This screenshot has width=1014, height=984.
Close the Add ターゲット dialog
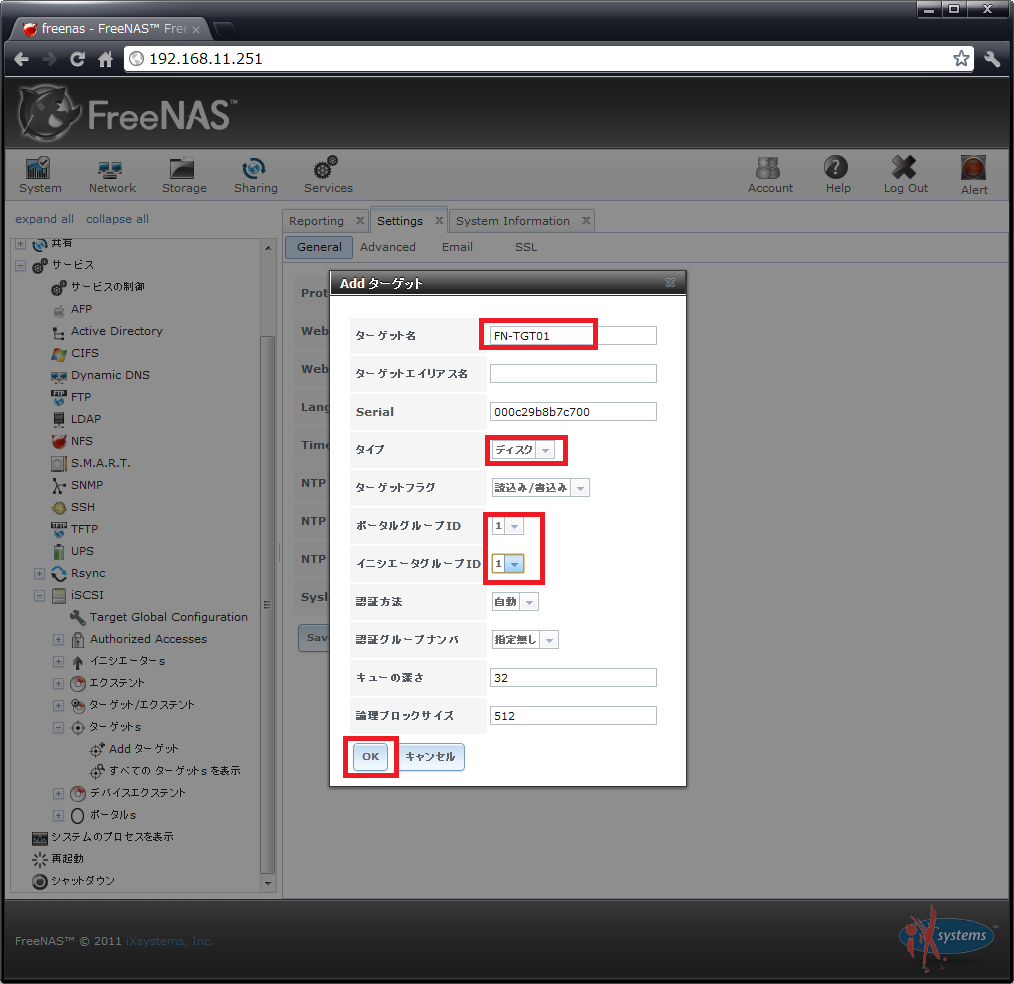click(x=670, y=283)
